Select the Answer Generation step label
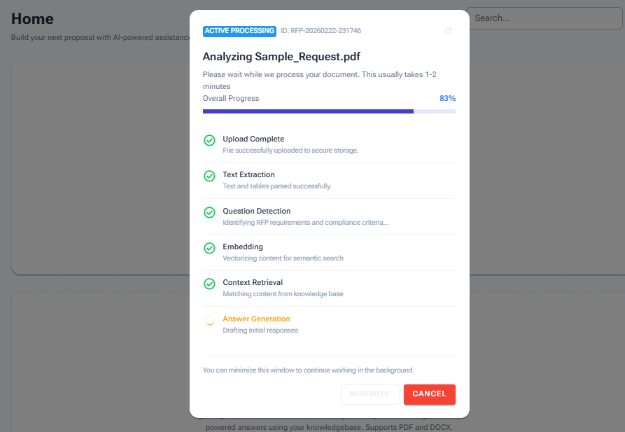This screenshot has width=625, height=432. pyautogui.click(x=256, y=319)
